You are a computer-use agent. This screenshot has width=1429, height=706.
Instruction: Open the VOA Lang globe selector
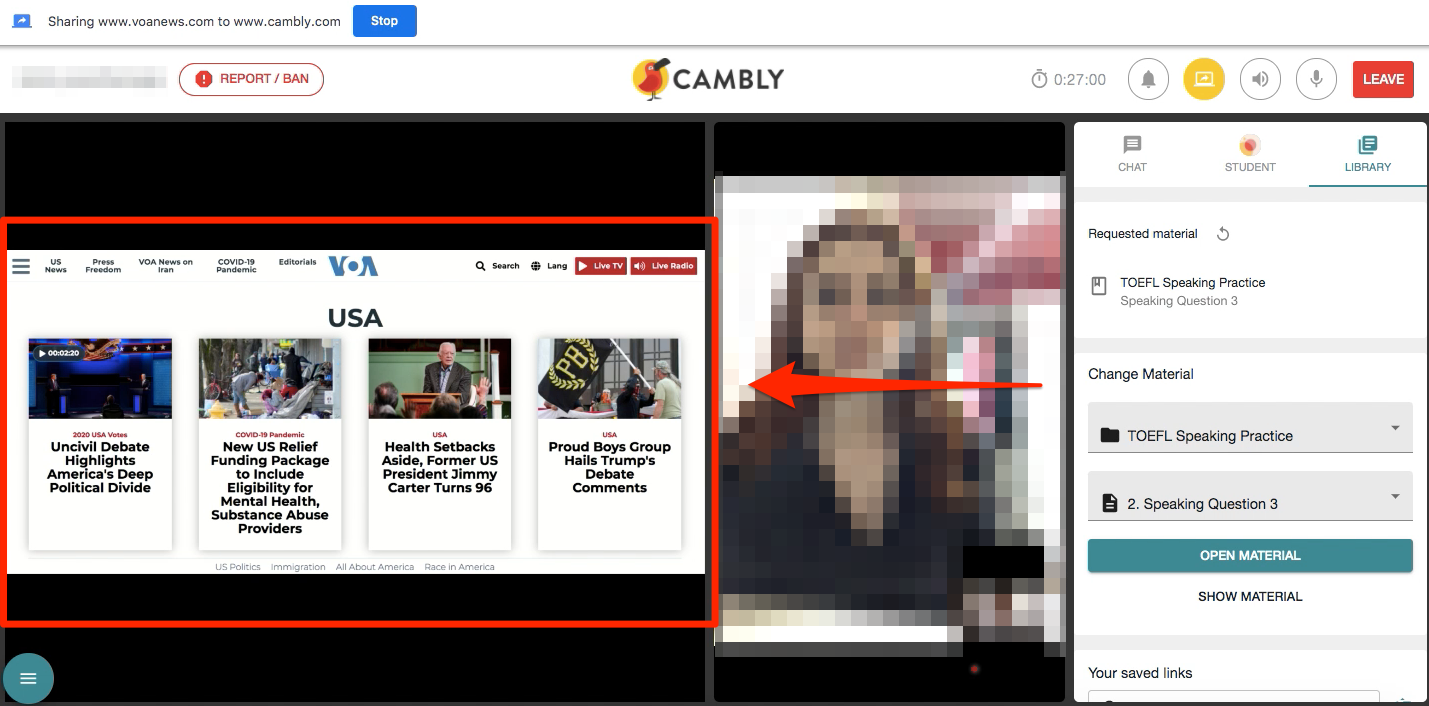click(549, 266)
